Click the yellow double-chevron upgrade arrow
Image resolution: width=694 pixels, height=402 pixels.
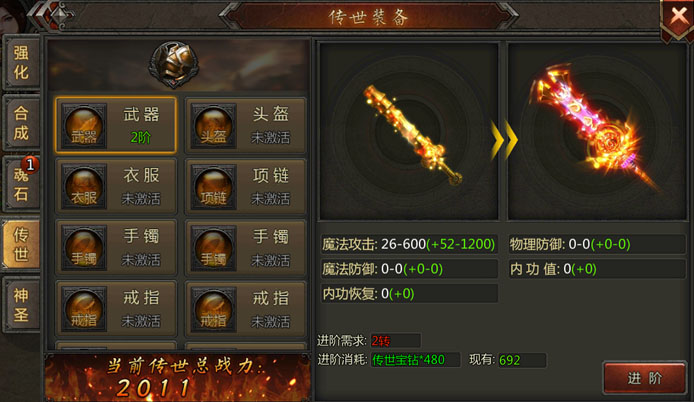pos(504,140)
